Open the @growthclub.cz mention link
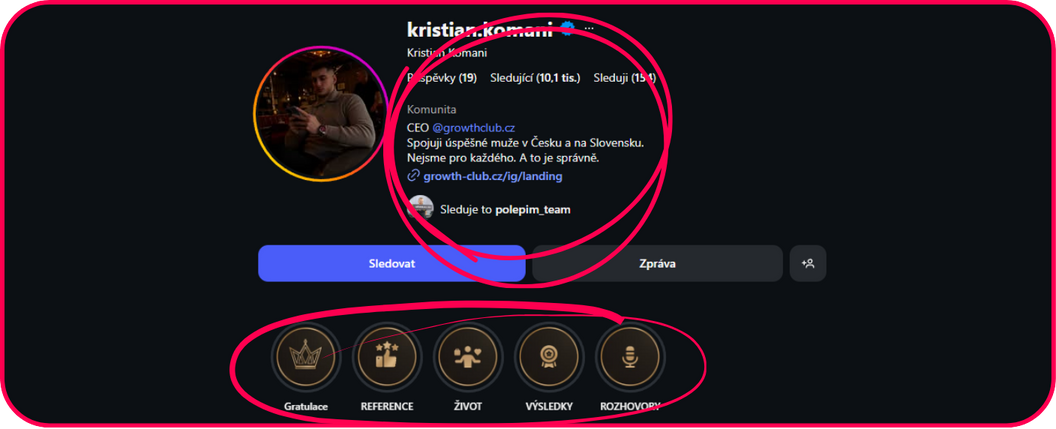The height and width of the screenshot is (429, 1056). click(x=473, y=127)
